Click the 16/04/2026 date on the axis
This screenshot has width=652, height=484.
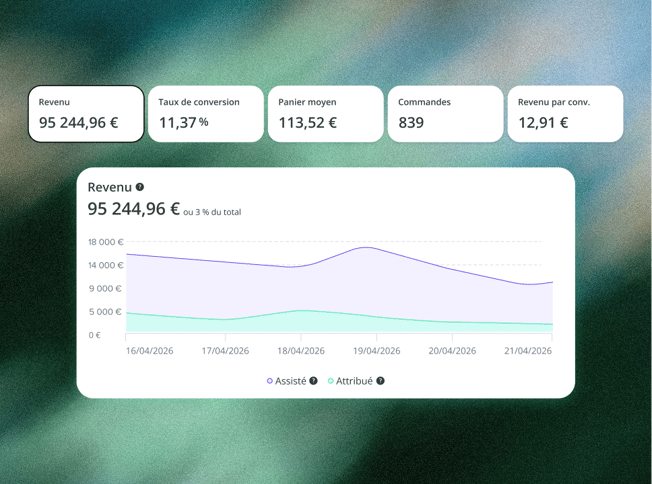point(150,351)
